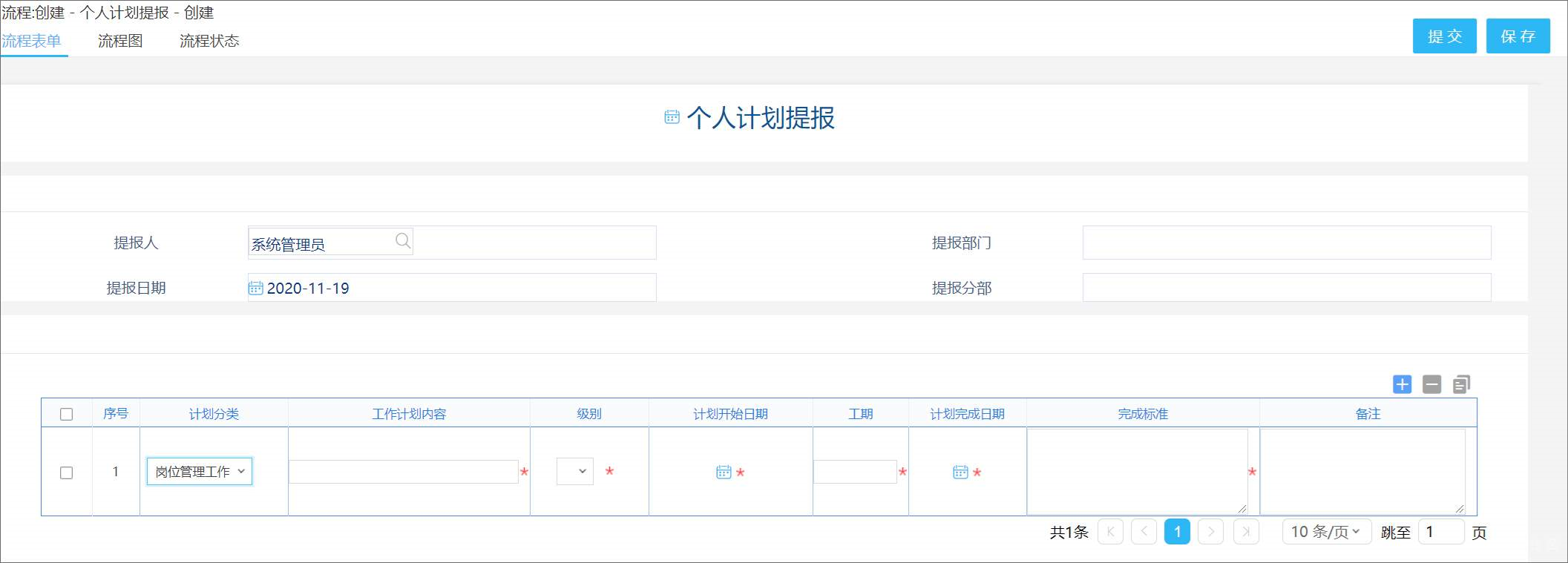1568x563 pixels.
Task: Click the gray remove row minus icon
Action: pyautogui.click(x=1431, y=384)
